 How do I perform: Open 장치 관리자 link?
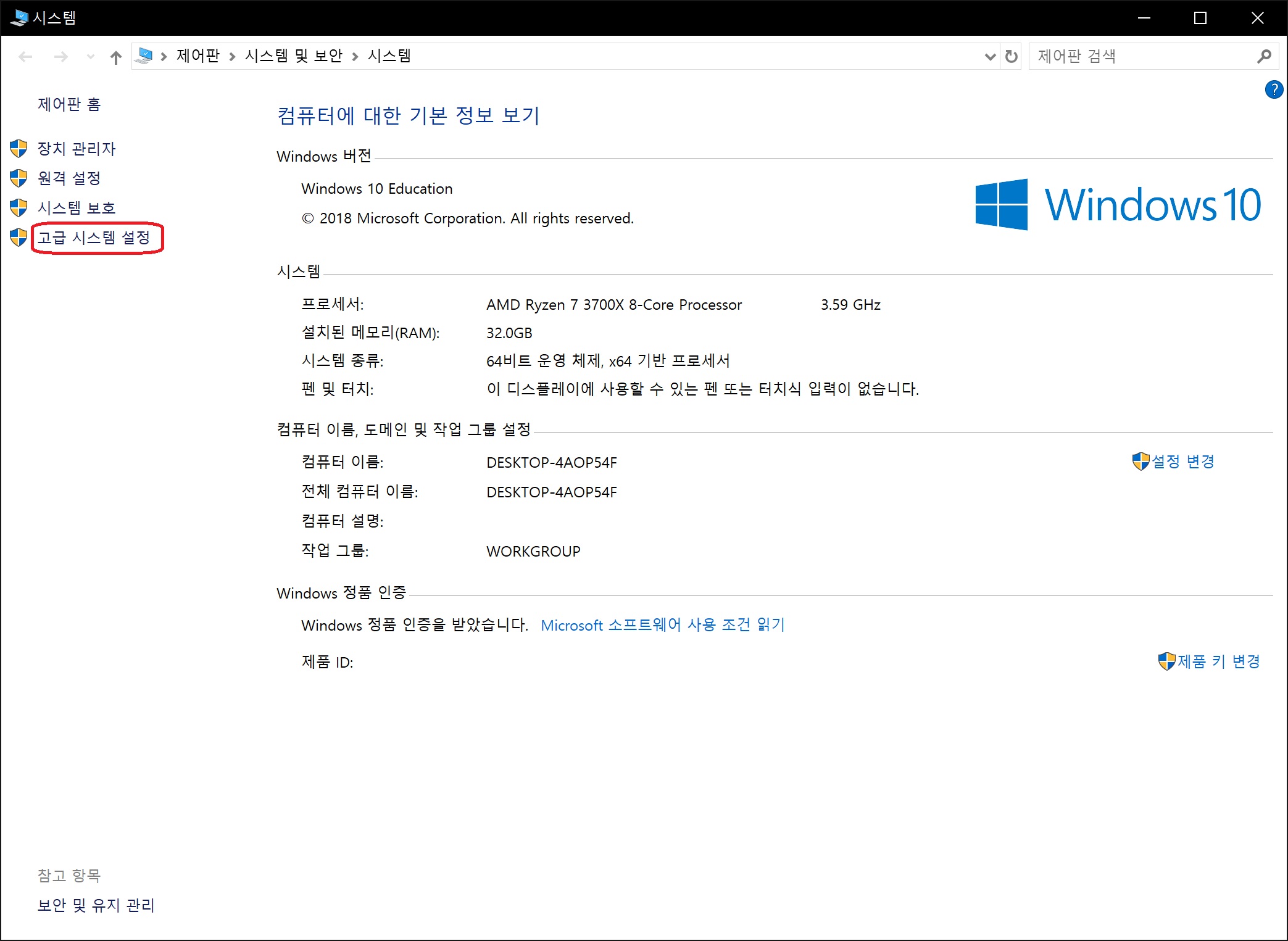pos(77,149)
